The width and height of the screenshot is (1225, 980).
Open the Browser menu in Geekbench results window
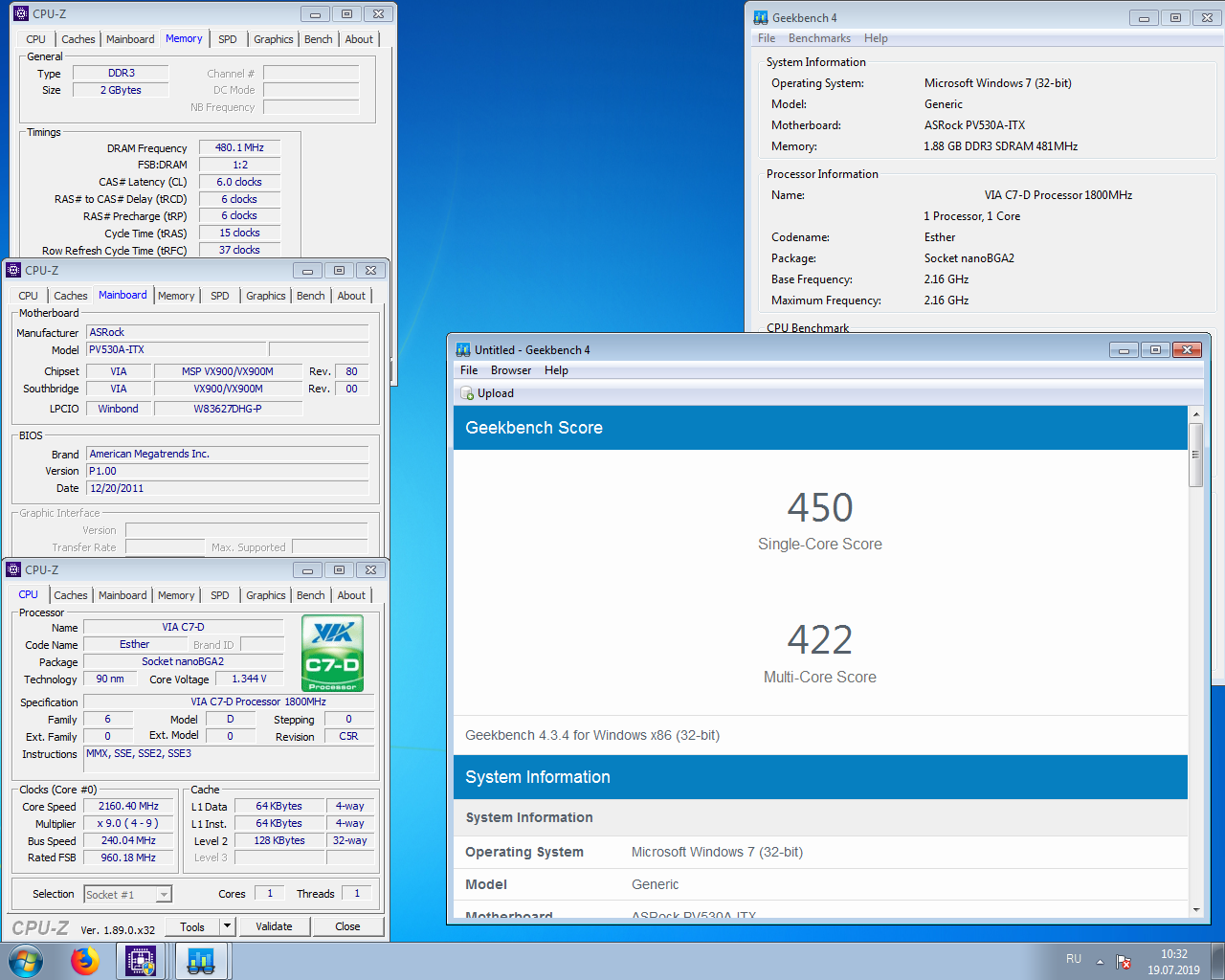pos(511,370)
